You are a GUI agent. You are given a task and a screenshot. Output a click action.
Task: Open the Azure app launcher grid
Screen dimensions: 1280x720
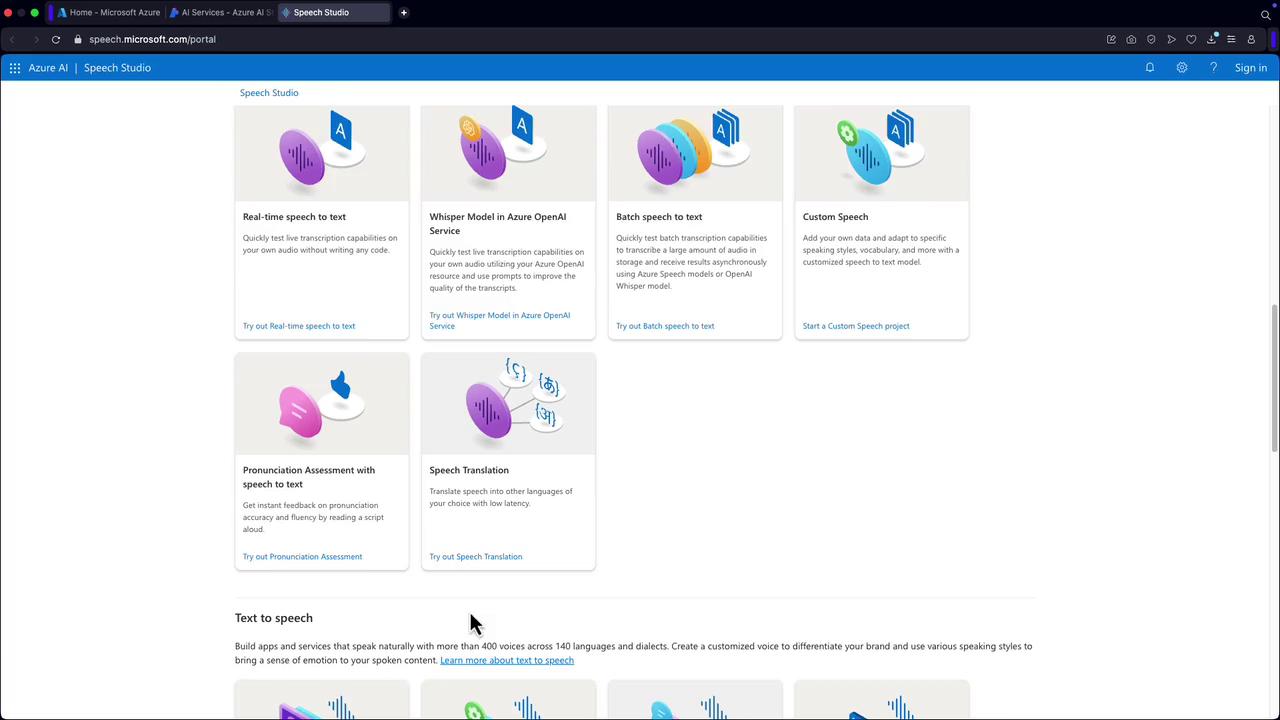coord(15,68)
